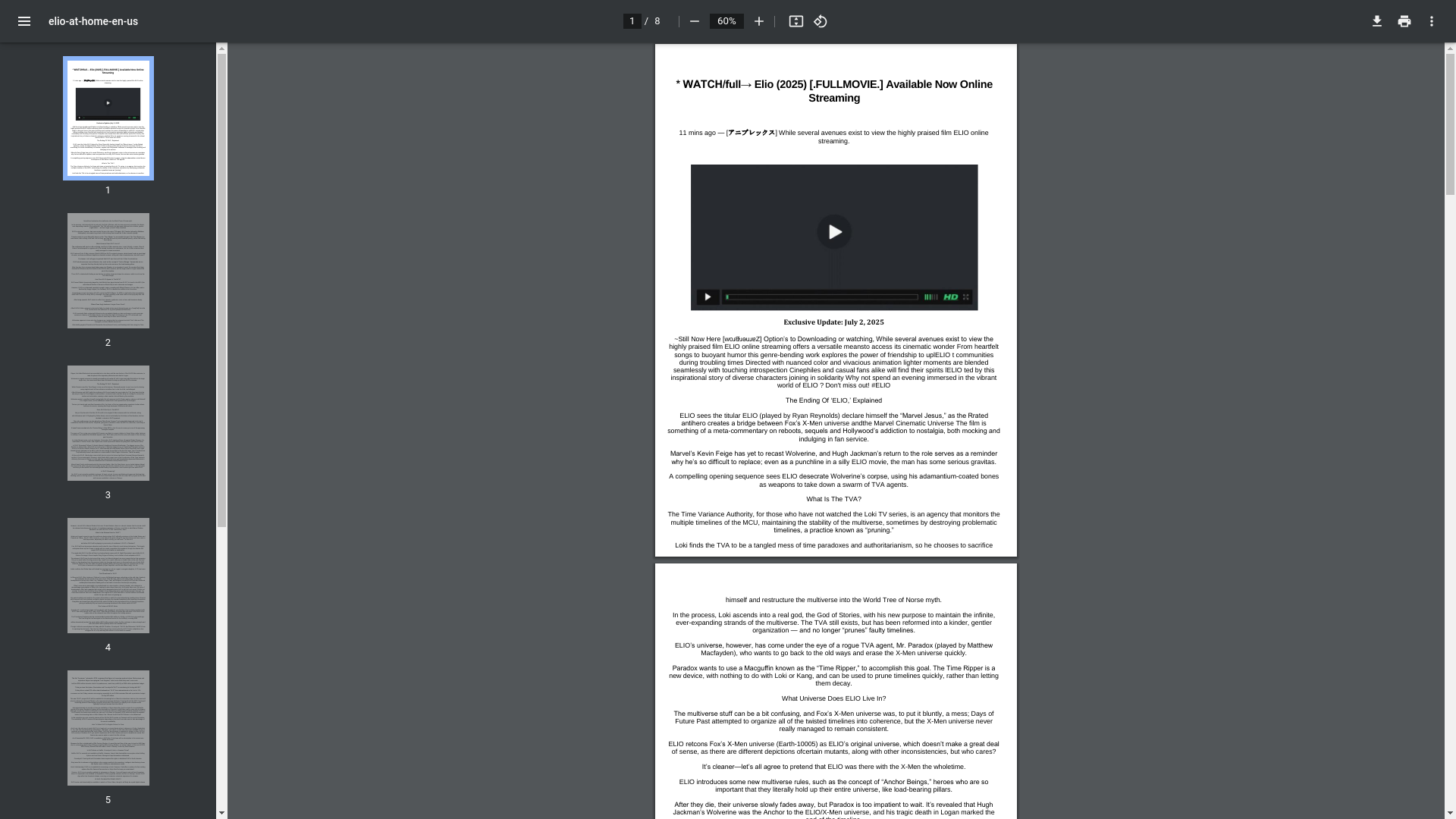Click the zoom in plus icon
The image size is (1456, 819).
coord(758,21)
